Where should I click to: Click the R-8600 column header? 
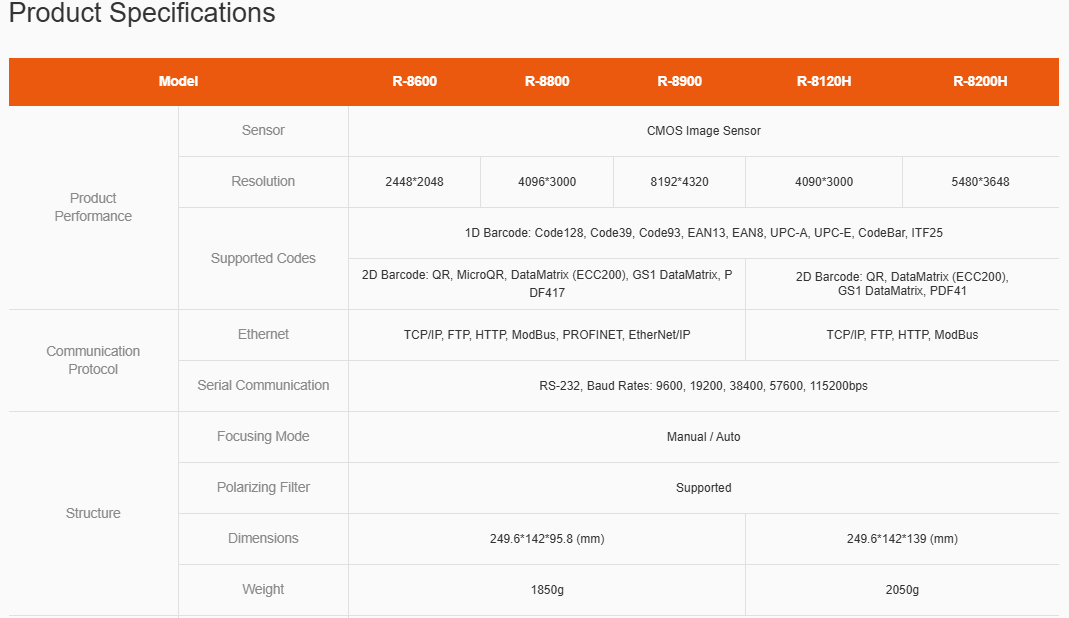click(414, 81)
